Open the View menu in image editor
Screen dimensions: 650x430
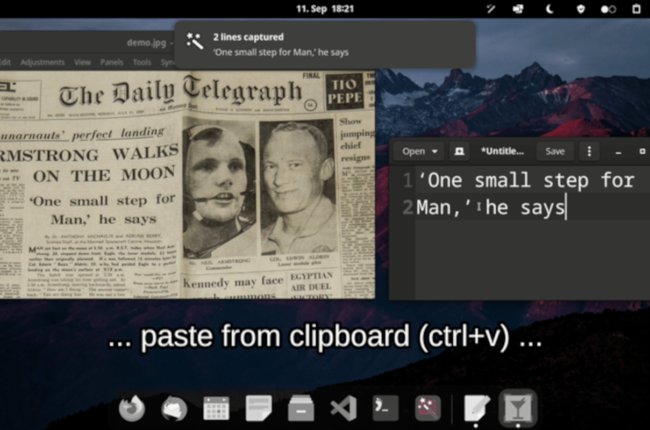point(82,62)
